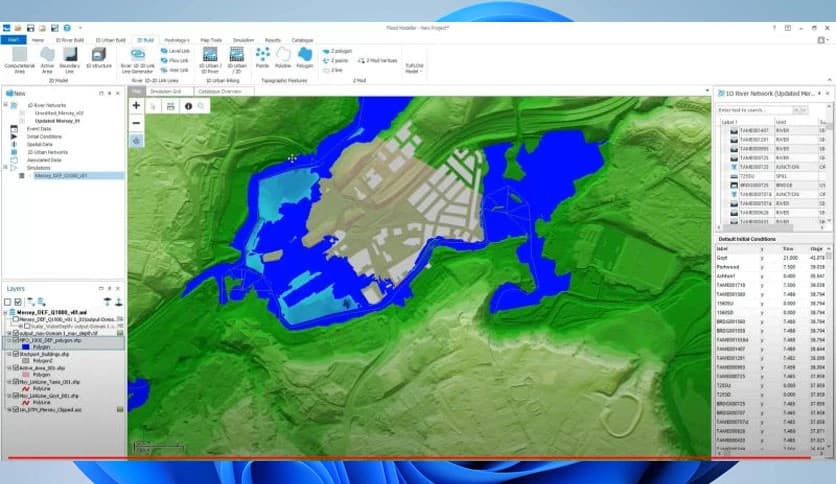Click the uncheck-all box in Layers toolbar

click(x=7, y=302)
